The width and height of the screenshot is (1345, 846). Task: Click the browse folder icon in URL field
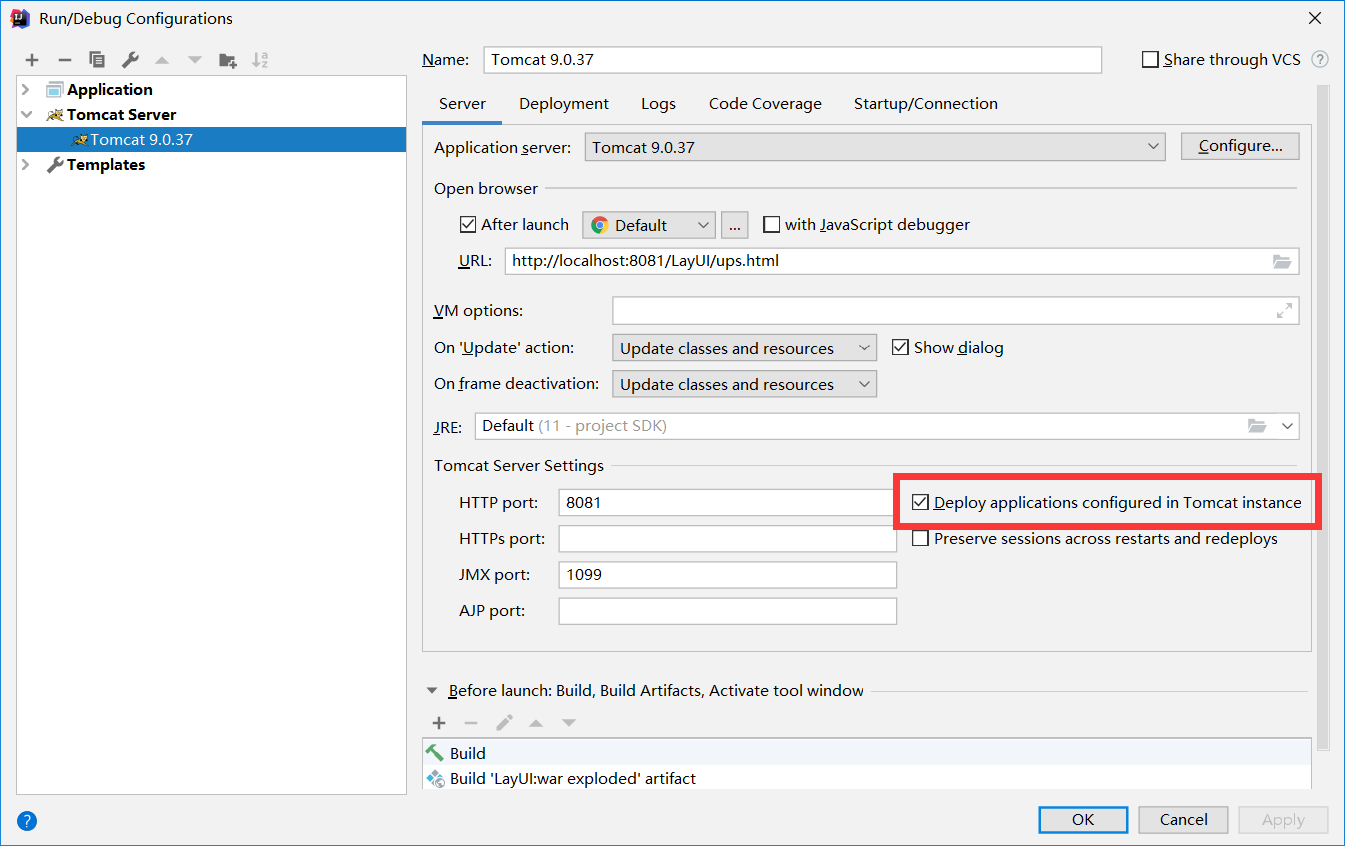coord(1282,262)
